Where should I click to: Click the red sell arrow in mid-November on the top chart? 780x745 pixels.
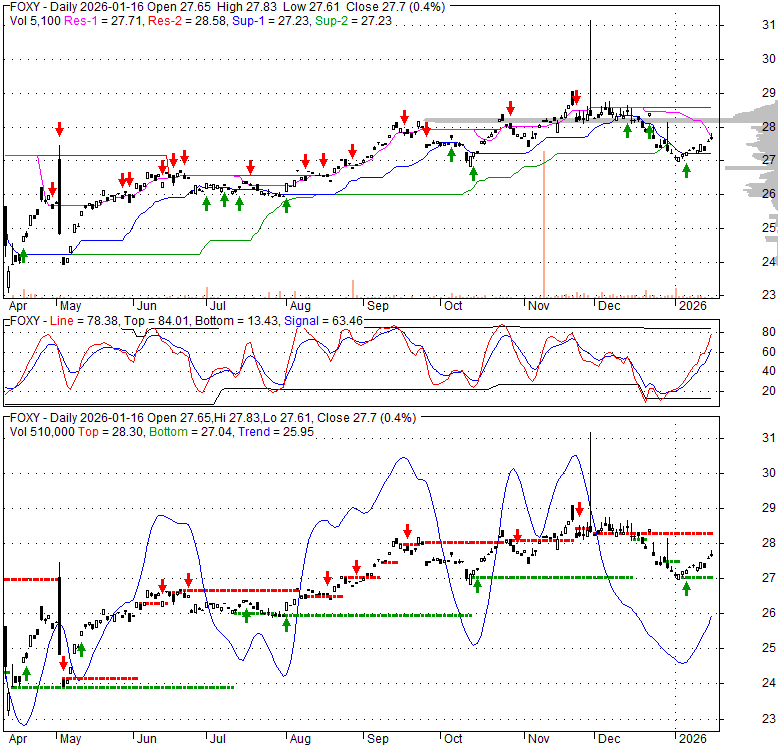(575, 97)
